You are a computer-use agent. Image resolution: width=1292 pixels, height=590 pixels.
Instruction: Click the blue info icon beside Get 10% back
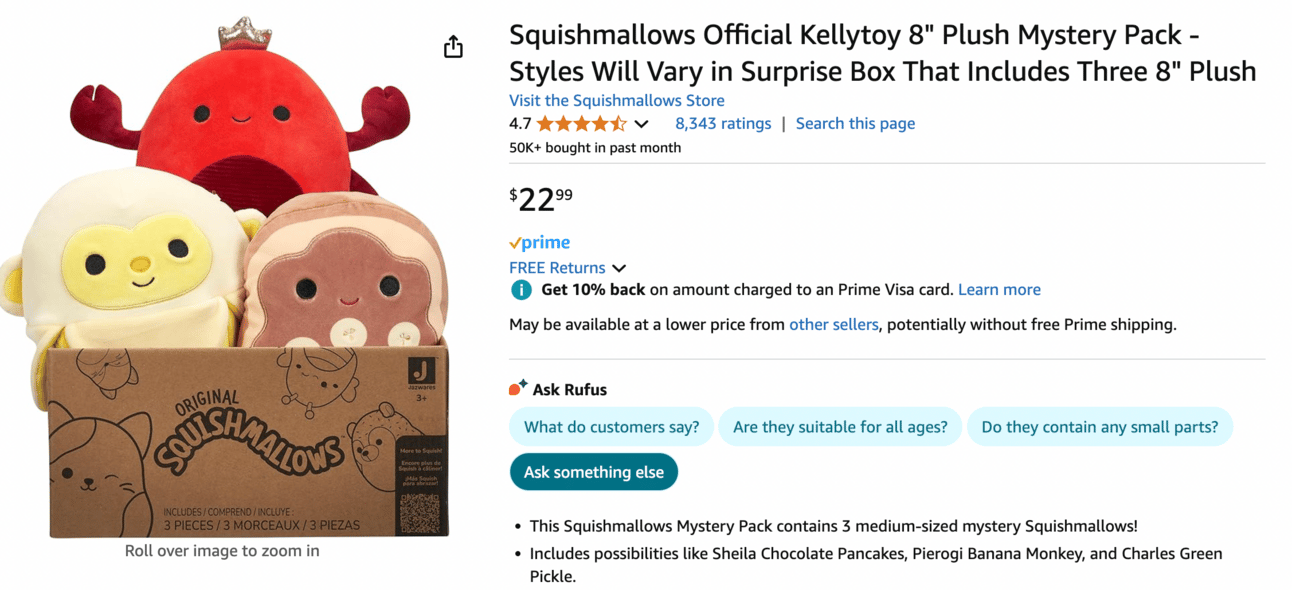tap(521, 290)
